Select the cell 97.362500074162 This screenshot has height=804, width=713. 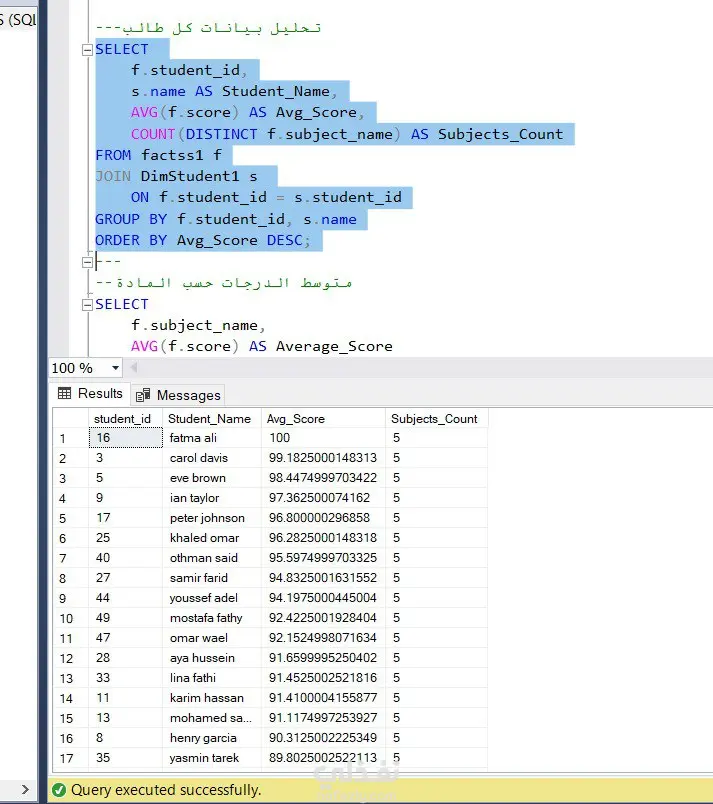point(323,498)
